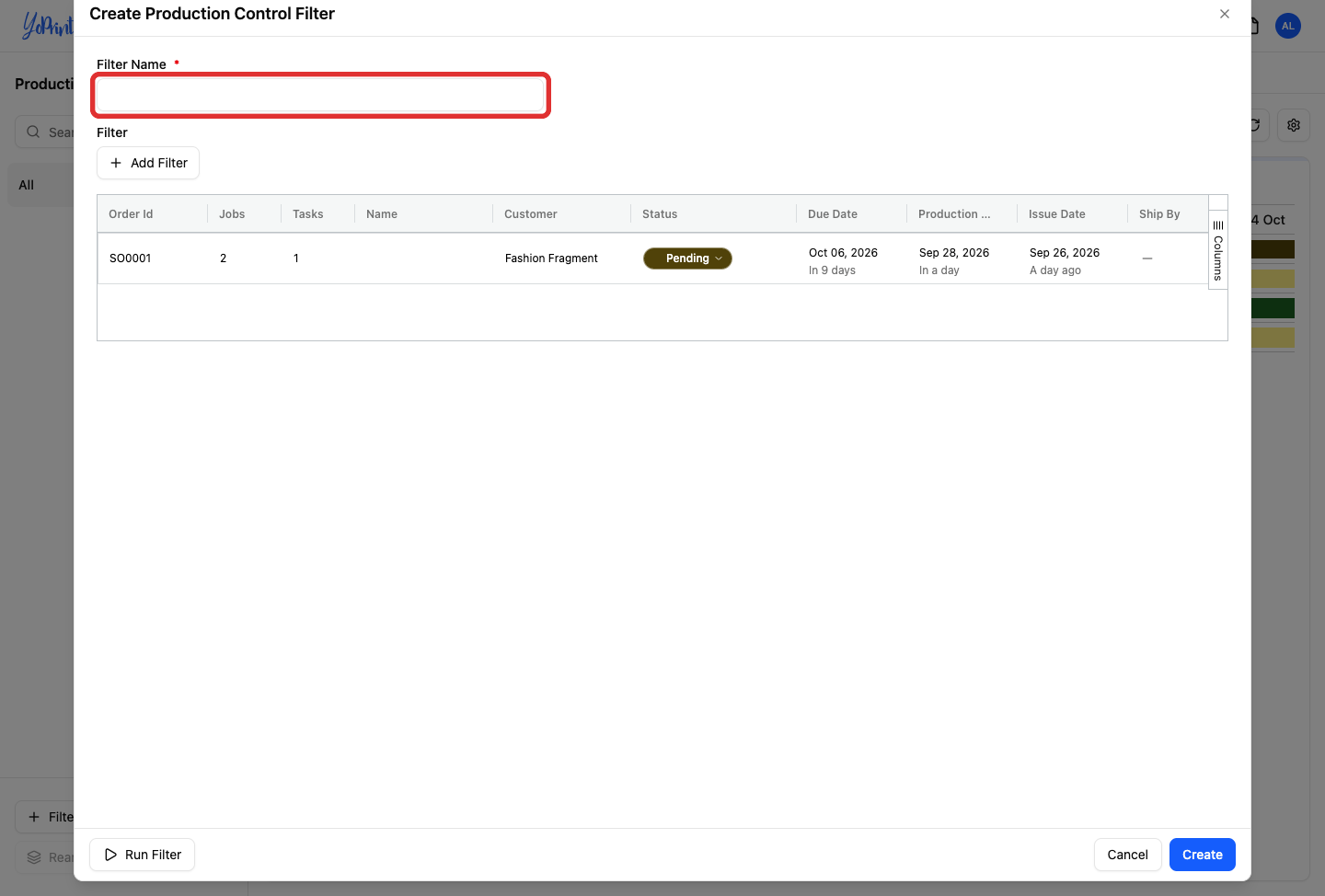This screenshot has width=1325, height=896.
Task: Click the plus icon in Add Filter
Action: (x=116, y=163)
